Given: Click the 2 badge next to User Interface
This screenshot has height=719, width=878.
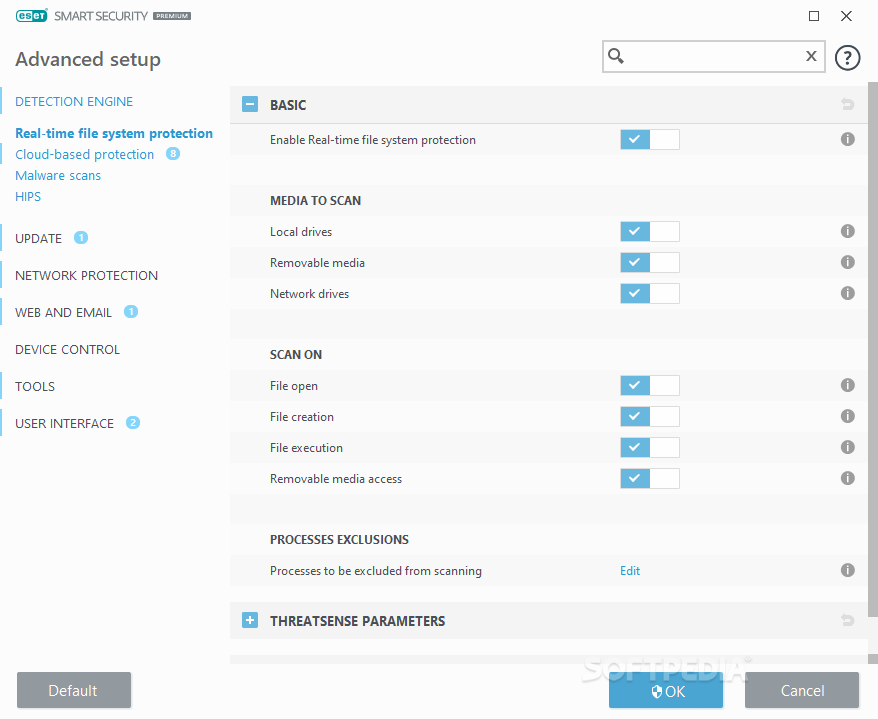Looking at the screenshot, I should [133, 422].
